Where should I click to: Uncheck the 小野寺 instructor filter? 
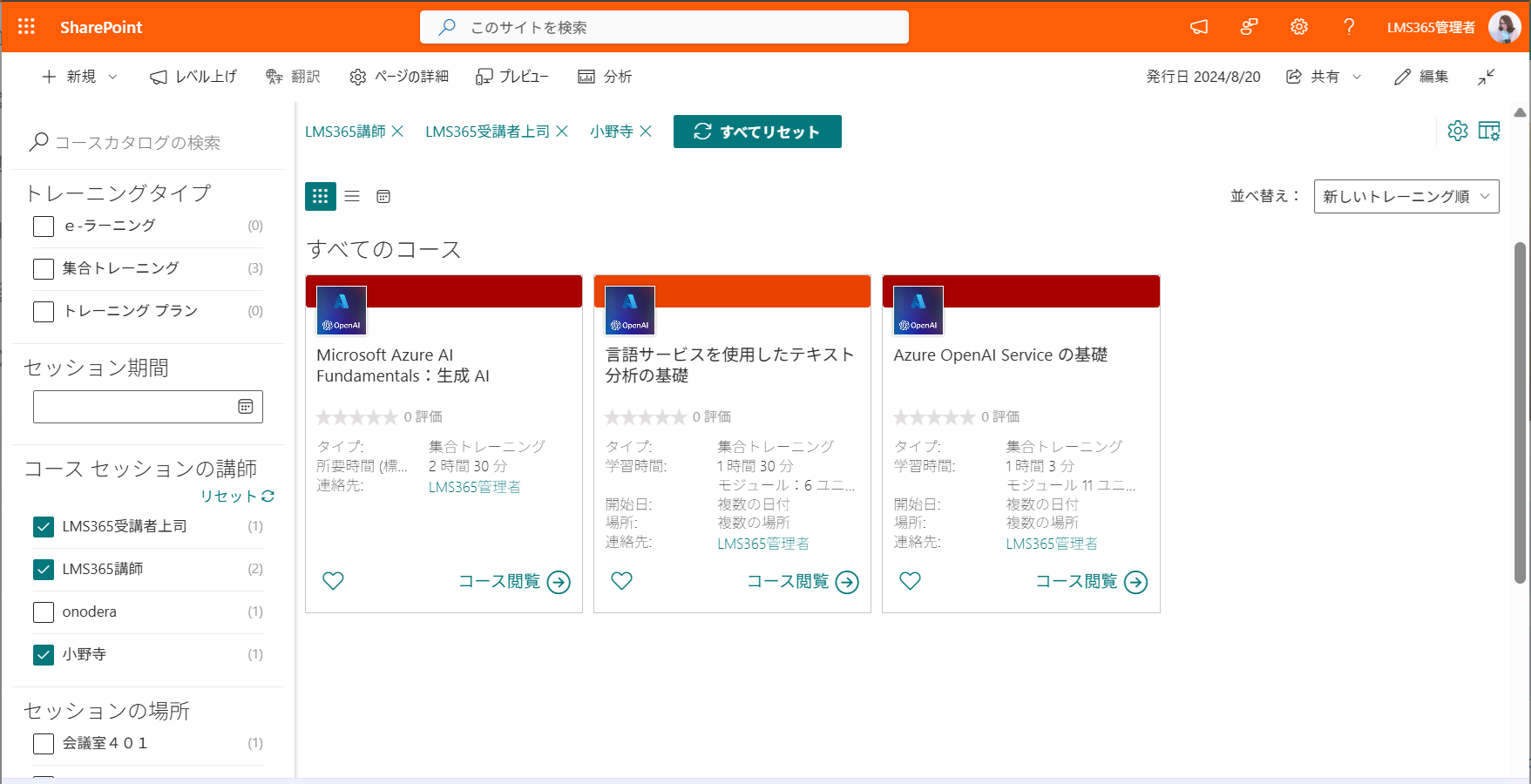point(44,655)
